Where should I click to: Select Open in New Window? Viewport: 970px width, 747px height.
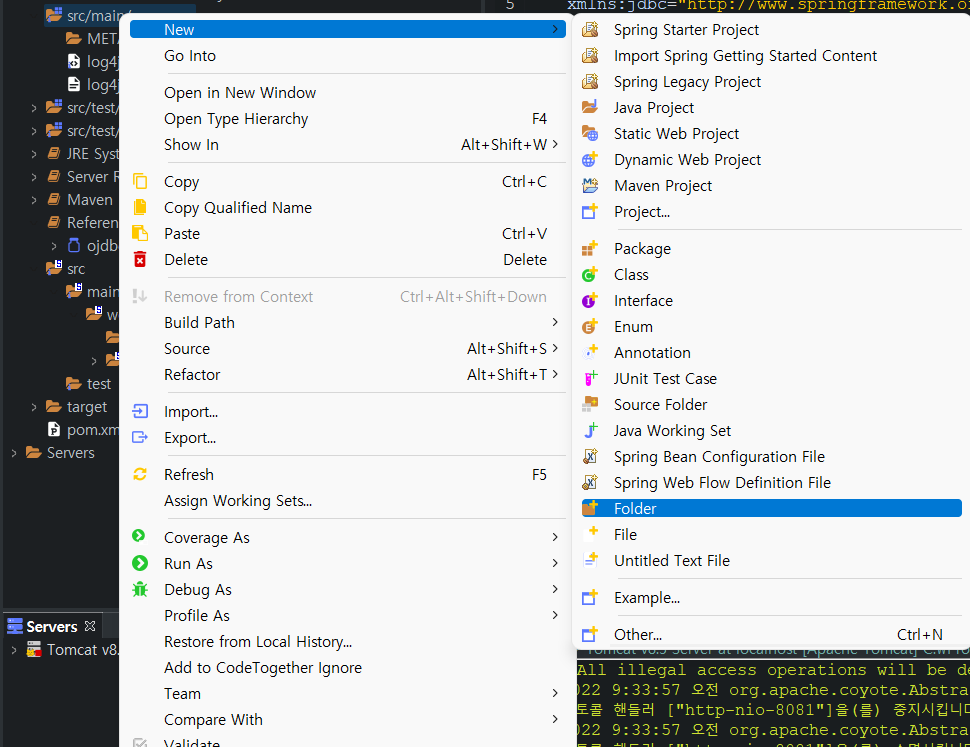point(240,93)
